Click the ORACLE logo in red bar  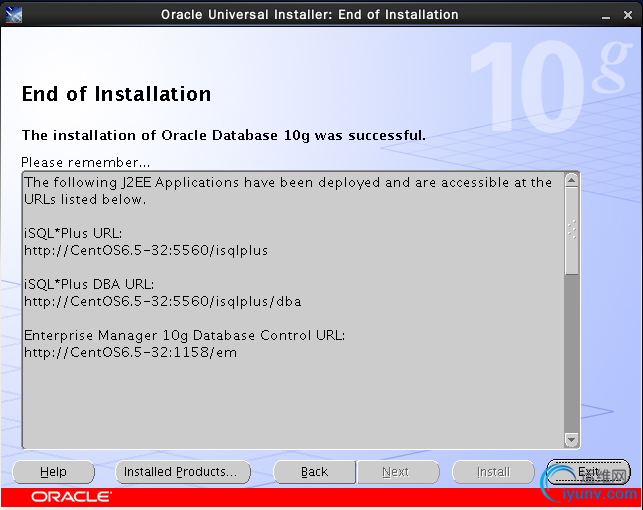click(71, 497)
